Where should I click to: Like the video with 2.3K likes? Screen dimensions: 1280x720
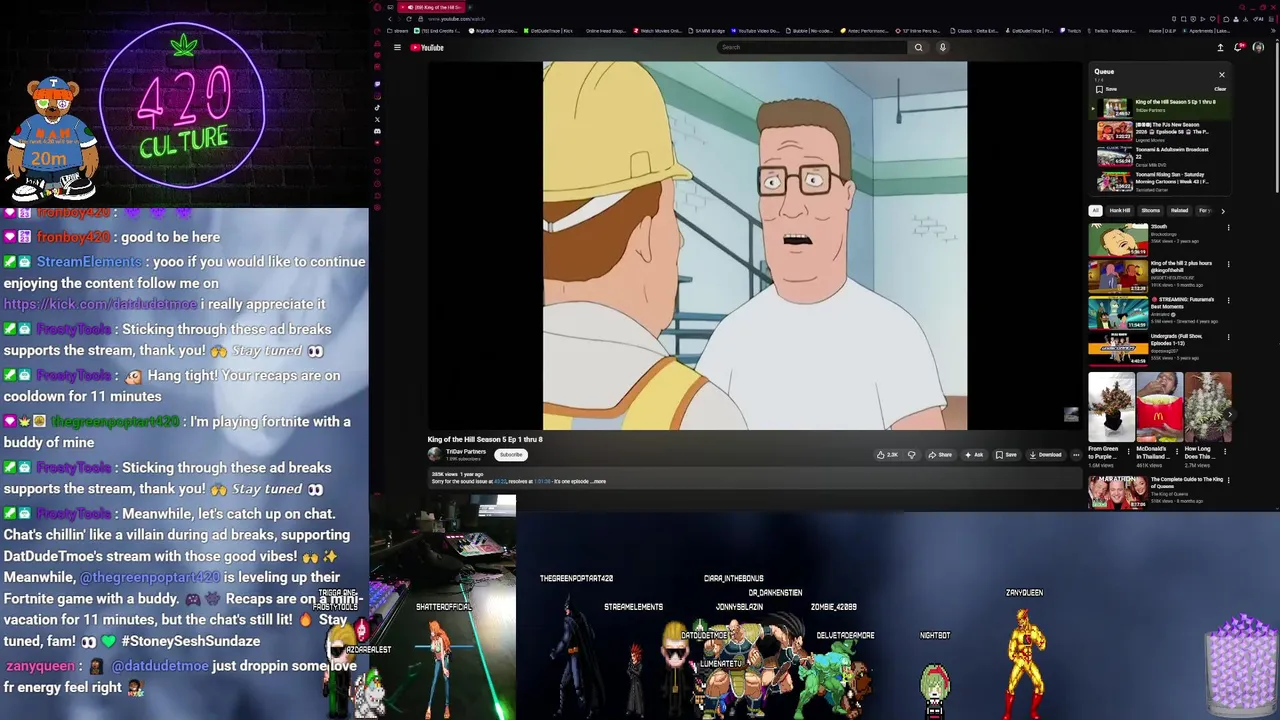pos(887,455)
